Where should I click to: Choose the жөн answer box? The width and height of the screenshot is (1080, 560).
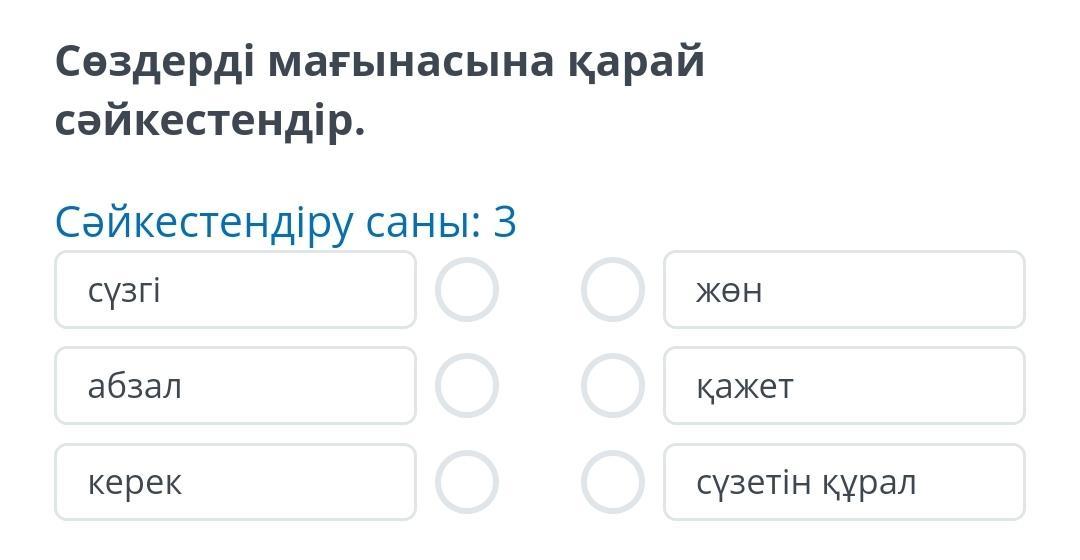[844, 290]
